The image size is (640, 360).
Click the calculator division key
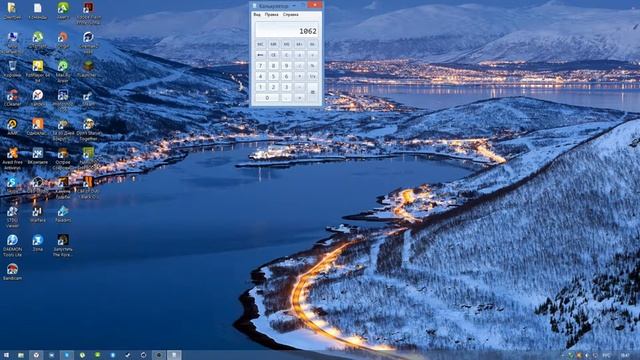pyautogui.click(x=300, y=65)
